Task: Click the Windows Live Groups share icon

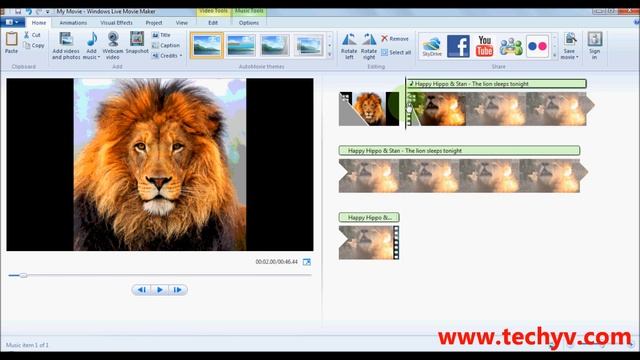Action: coord(511,46)
